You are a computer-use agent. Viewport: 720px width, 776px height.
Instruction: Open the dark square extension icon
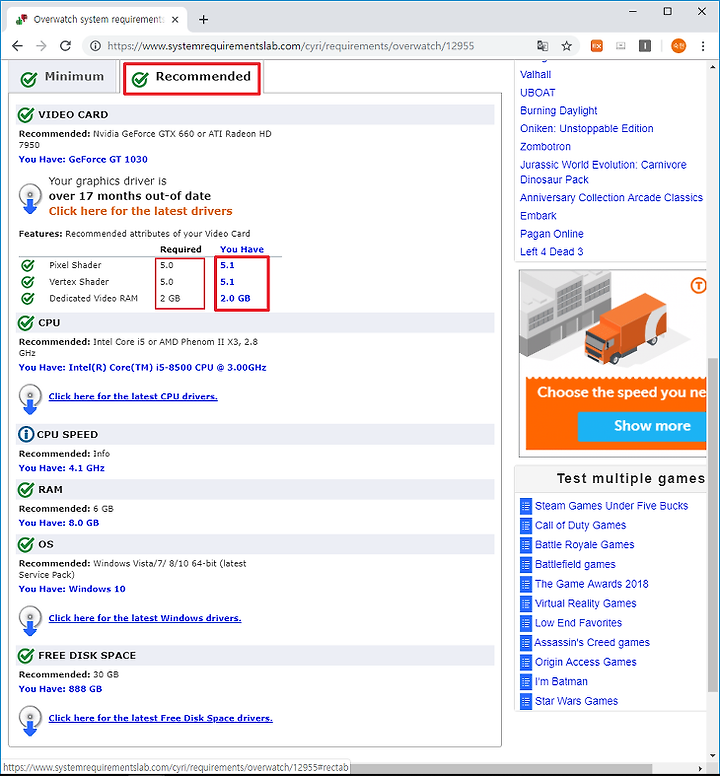[645, 46]
